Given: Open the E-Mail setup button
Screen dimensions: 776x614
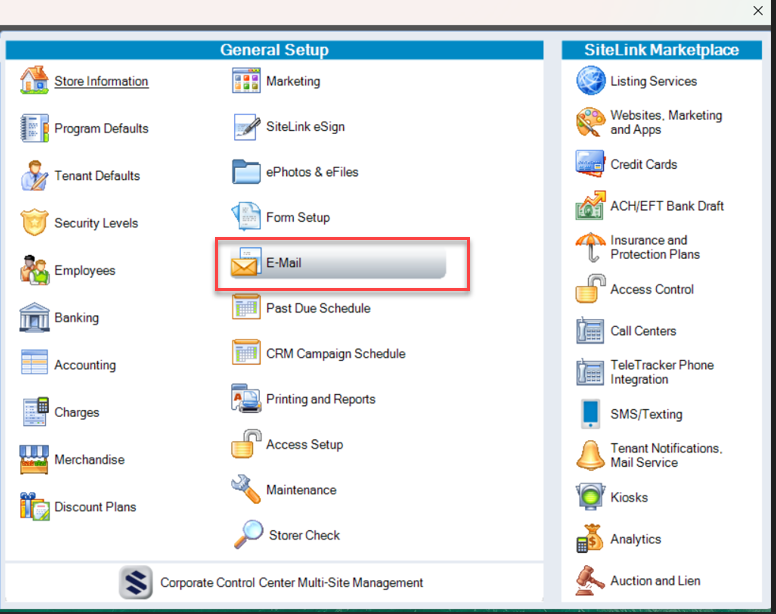Looking at the screenshot, I should point(338,263).
